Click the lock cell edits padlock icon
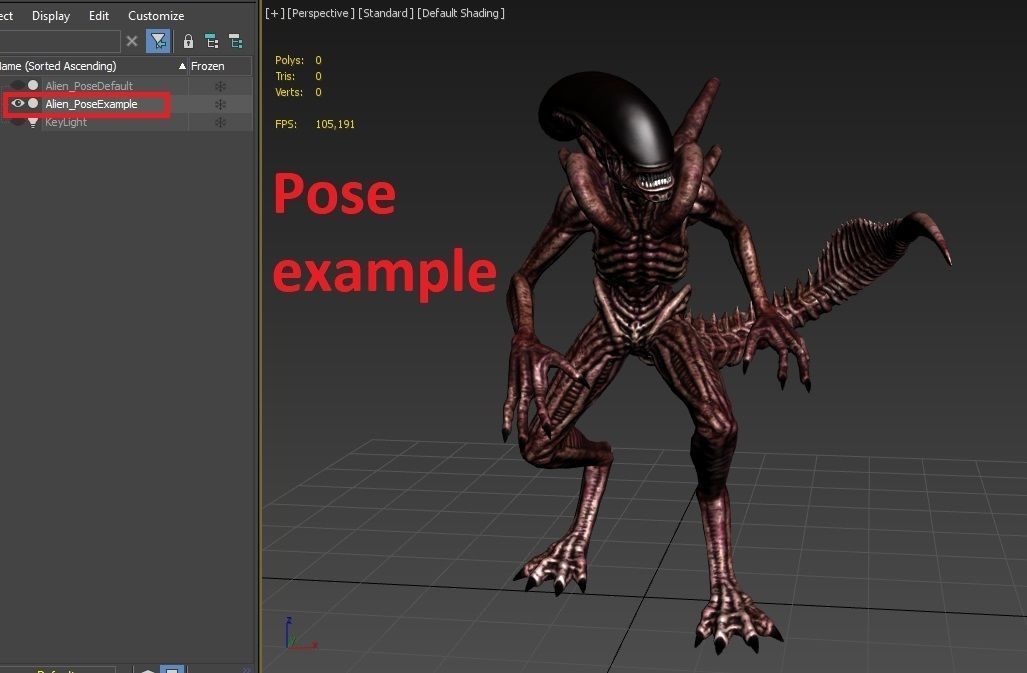Screen dimensions: 1027x673 188,41
